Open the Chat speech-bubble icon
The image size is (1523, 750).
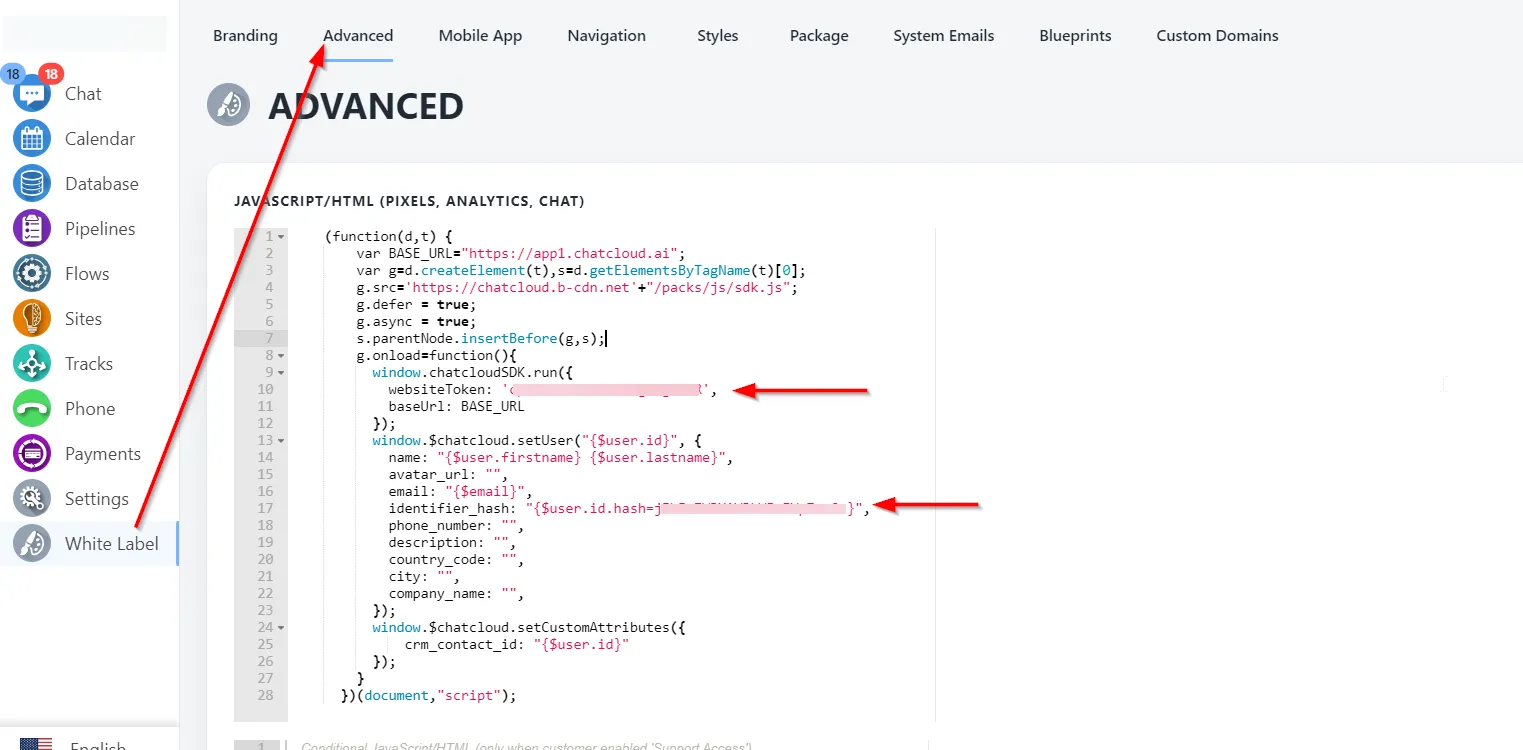pos(32,94)
